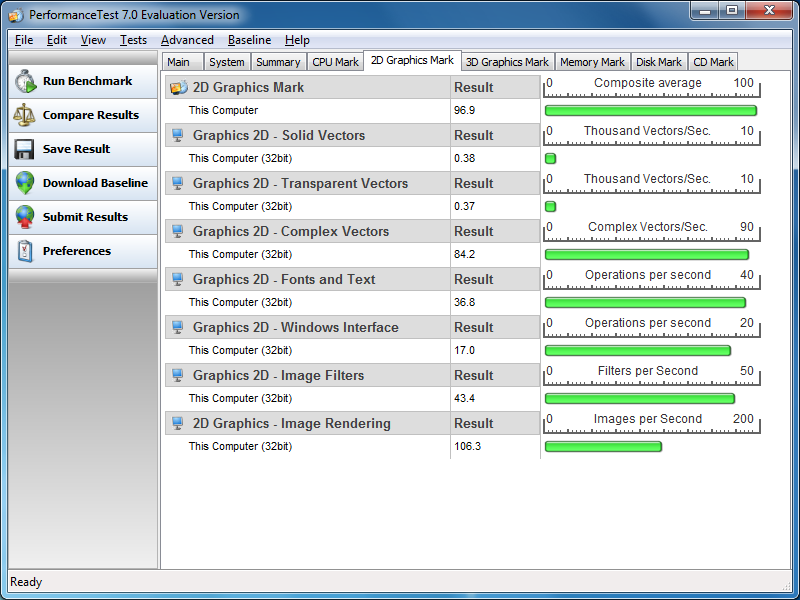The width and height of the screenshot is (800, 600).
Task: Click the monitor icon beside Fonts and Text
Action: pyautogui.click(x=178, y=279)
